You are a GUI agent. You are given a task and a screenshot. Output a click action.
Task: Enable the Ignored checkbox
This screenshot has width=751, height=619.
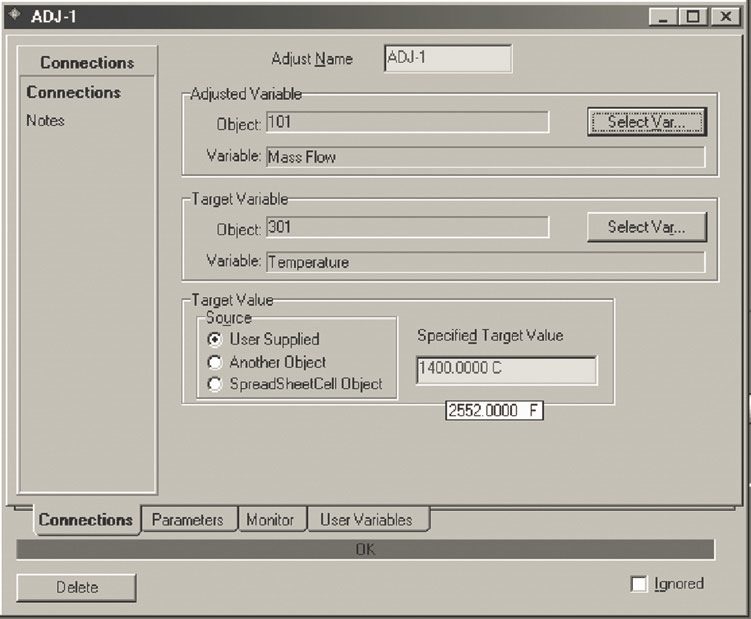point(639,584)
